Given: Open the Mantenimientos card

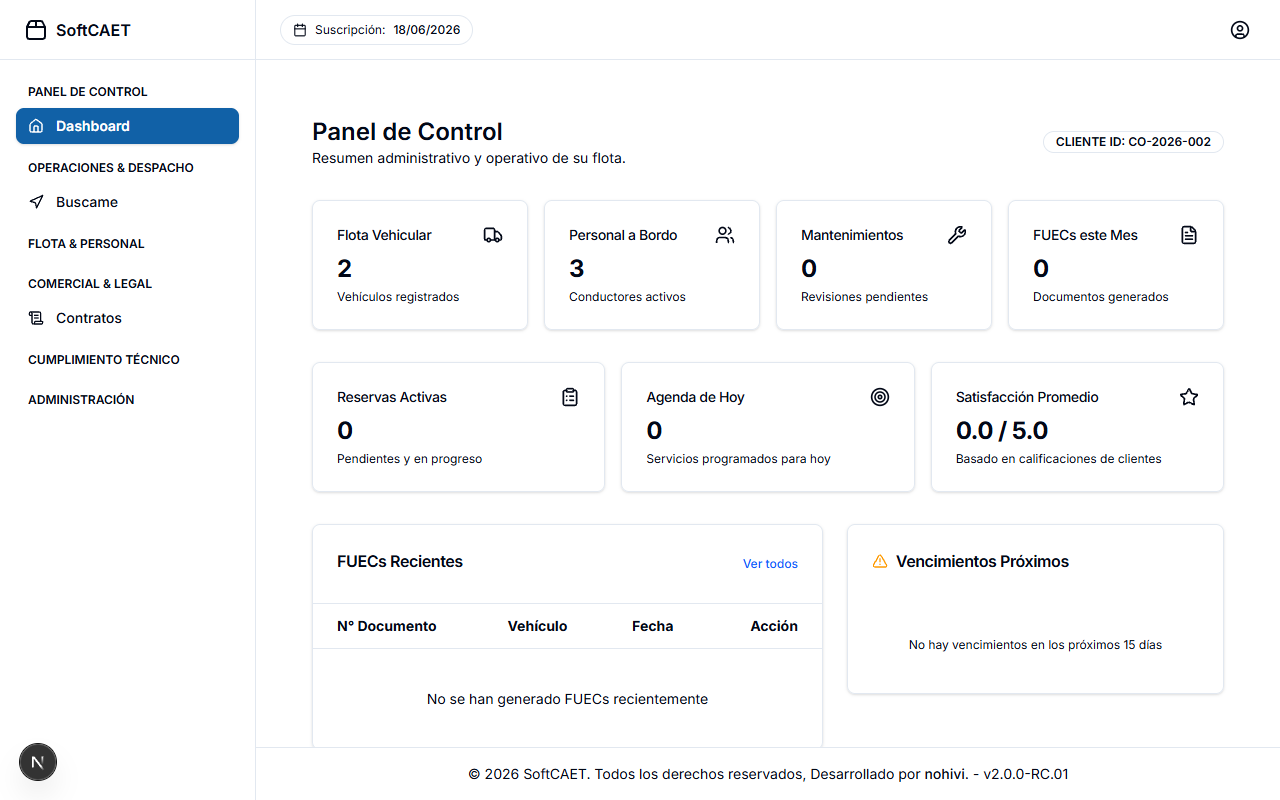Looking at the screenshot, I should point(884,265).
